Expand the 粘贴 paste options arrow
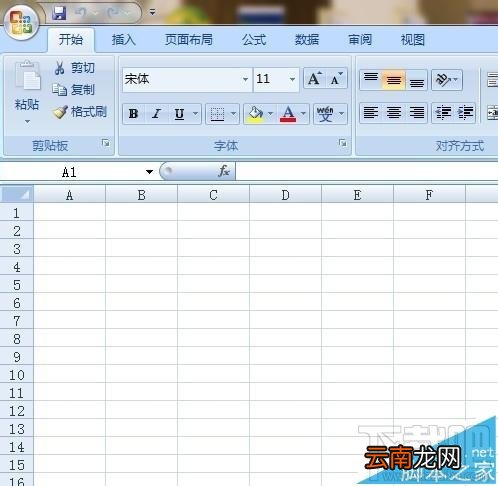Image resolution: width=498 pixels, height=486 pixels. (27, 122)
